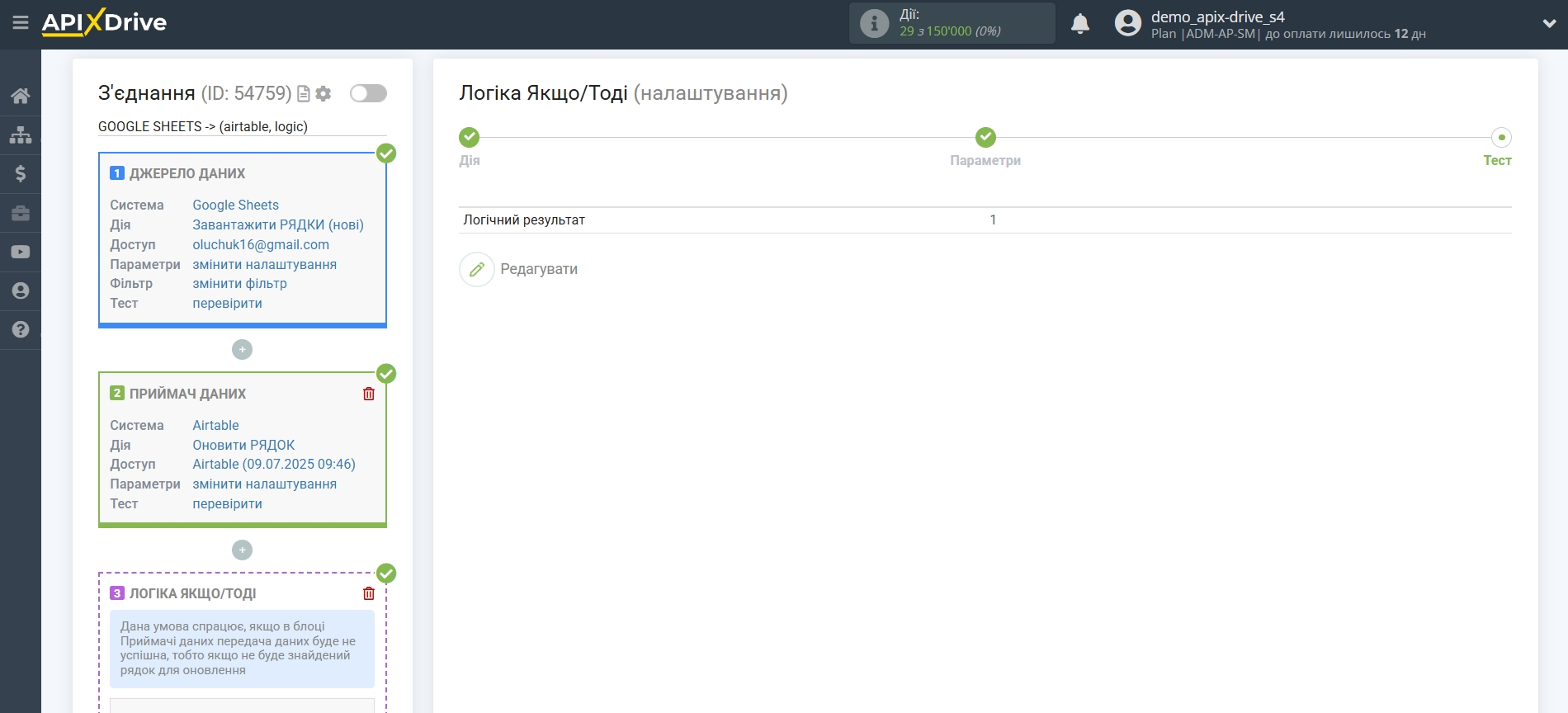Screen dimensions: 1568x713
Task: Click 'Оновити РЯДОК' action link
Action: (243, 445)
